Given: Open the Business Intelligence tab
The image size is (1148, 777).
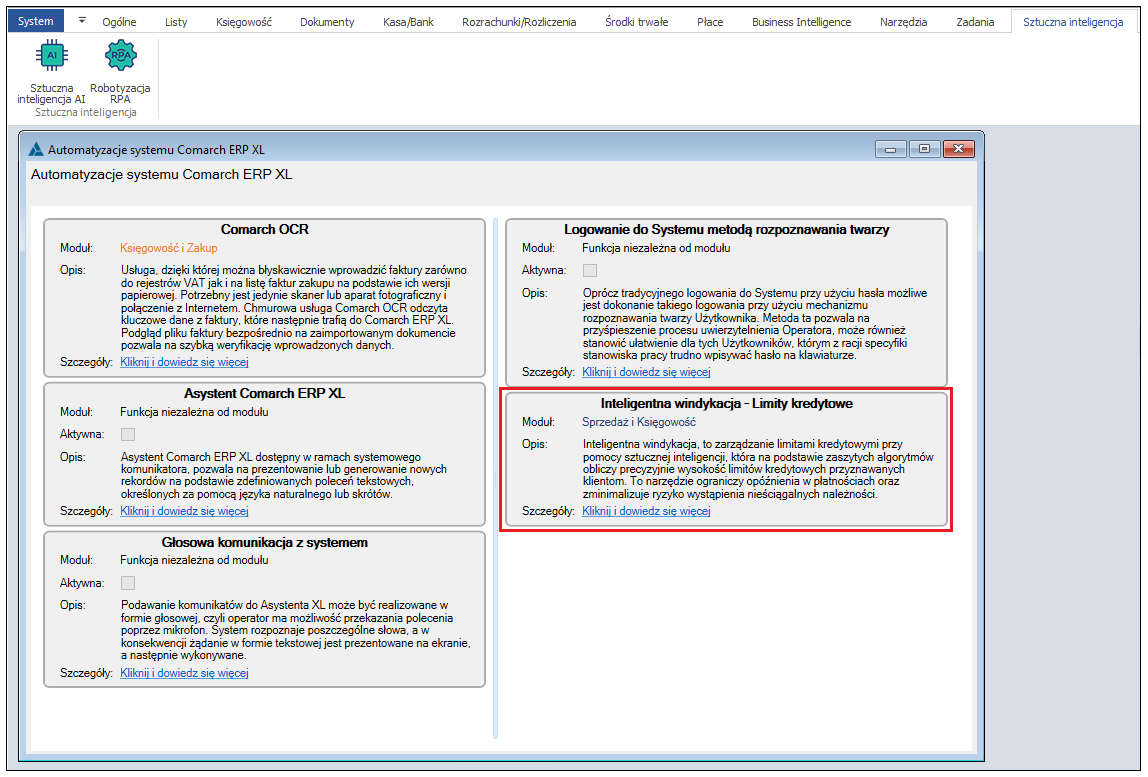Looking at the screenshot, I should [802, 22].
